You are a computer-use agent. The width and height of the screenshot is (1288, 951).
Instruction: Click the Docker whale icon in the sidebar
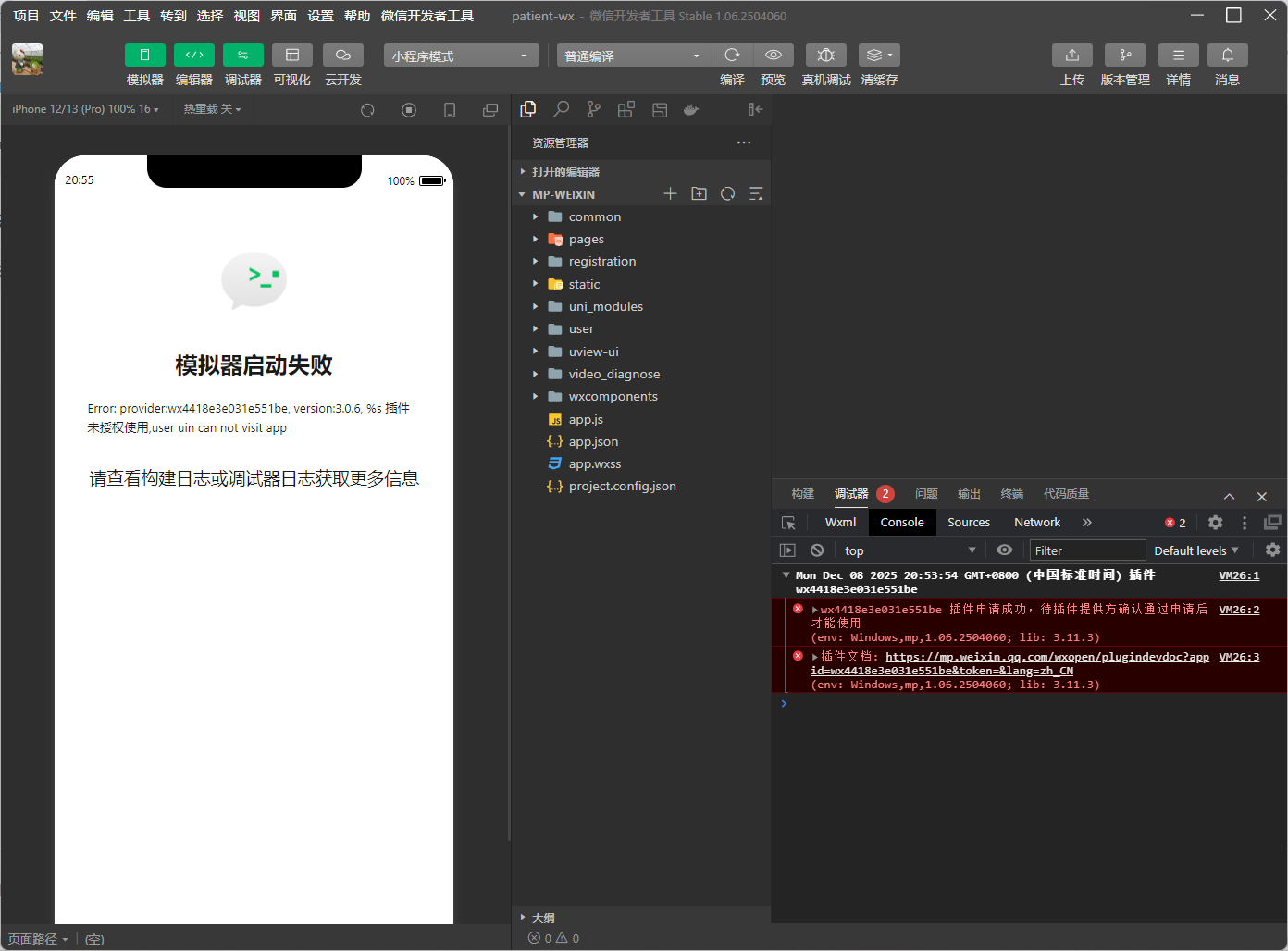691,109
